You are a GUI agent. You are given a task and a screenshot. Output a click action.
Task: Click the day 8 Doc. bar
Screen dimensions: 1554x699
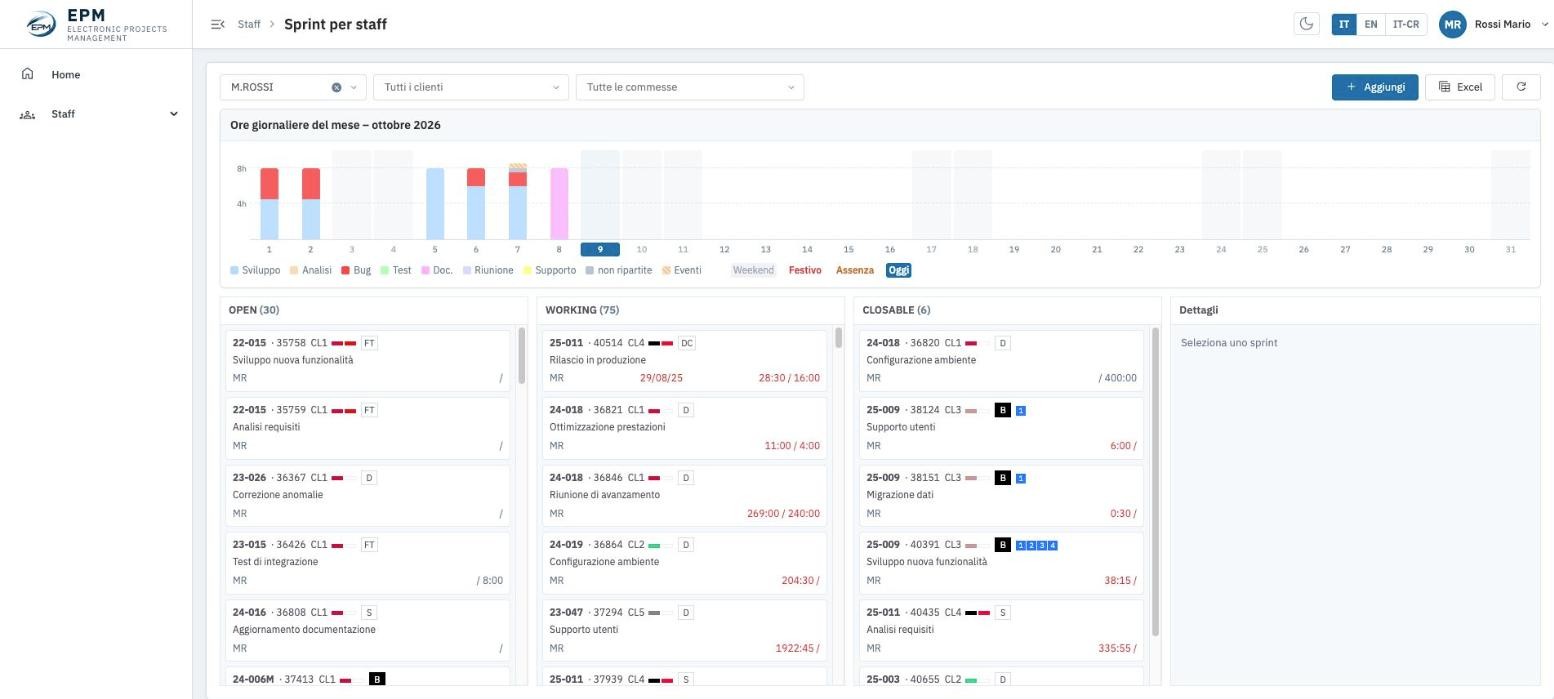(559, 204)
